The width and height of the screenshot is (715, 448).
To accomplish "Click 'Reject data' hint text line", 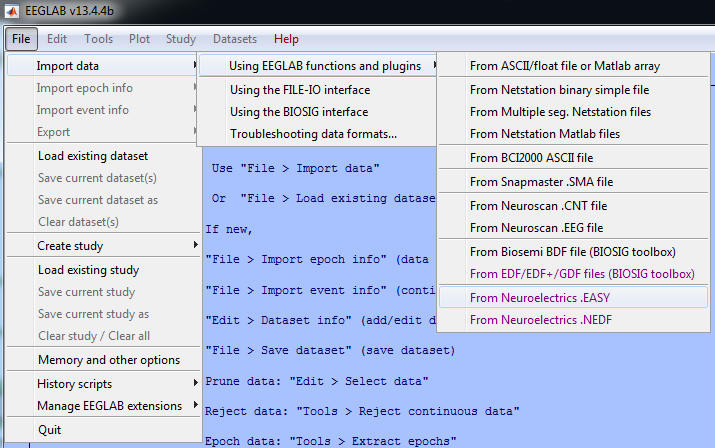I will point(362,411).
